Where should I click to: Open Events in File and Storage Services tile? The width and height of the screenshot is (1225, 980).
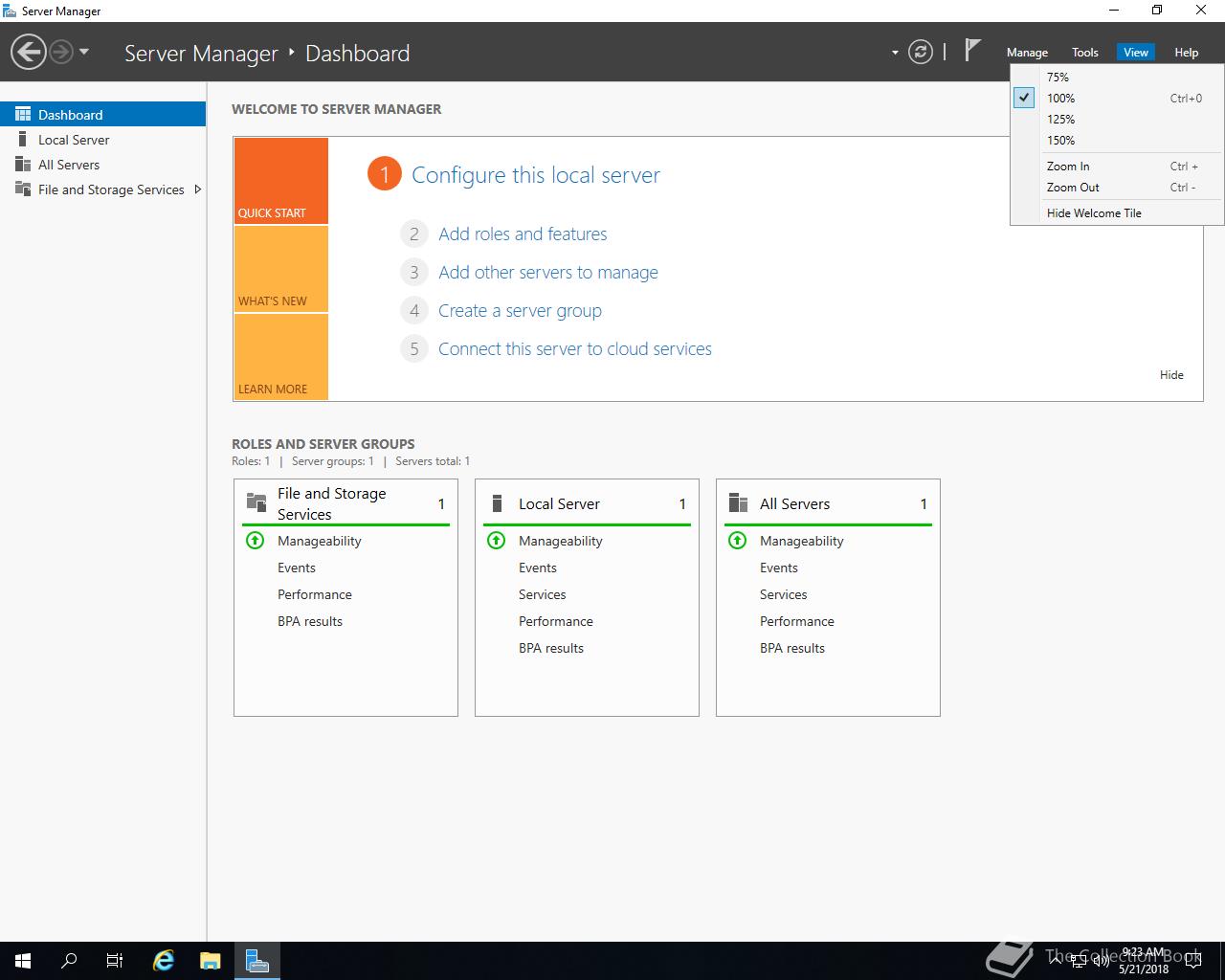[x=297, y=568]
